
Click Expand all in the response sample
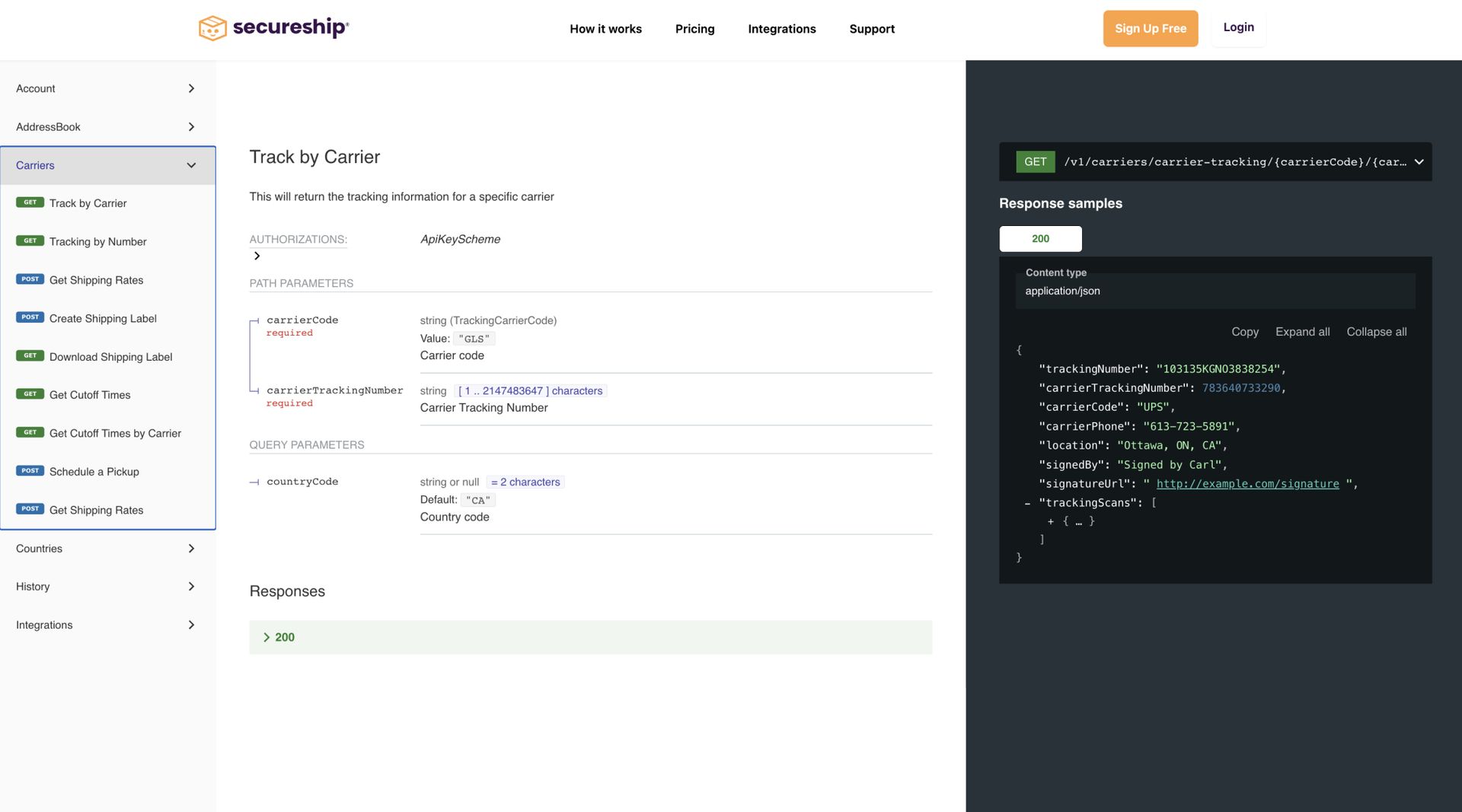[x=1302, y=332]
